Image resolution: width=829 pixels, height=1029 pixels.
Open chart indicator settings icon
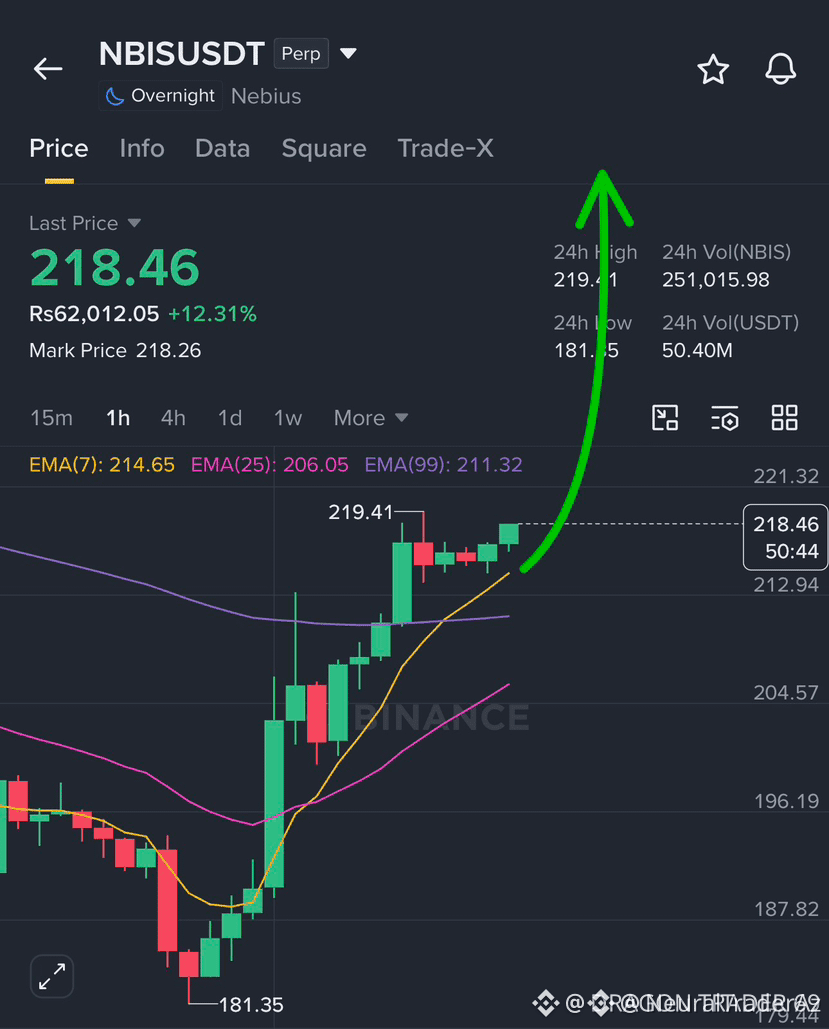click(725, 417)
